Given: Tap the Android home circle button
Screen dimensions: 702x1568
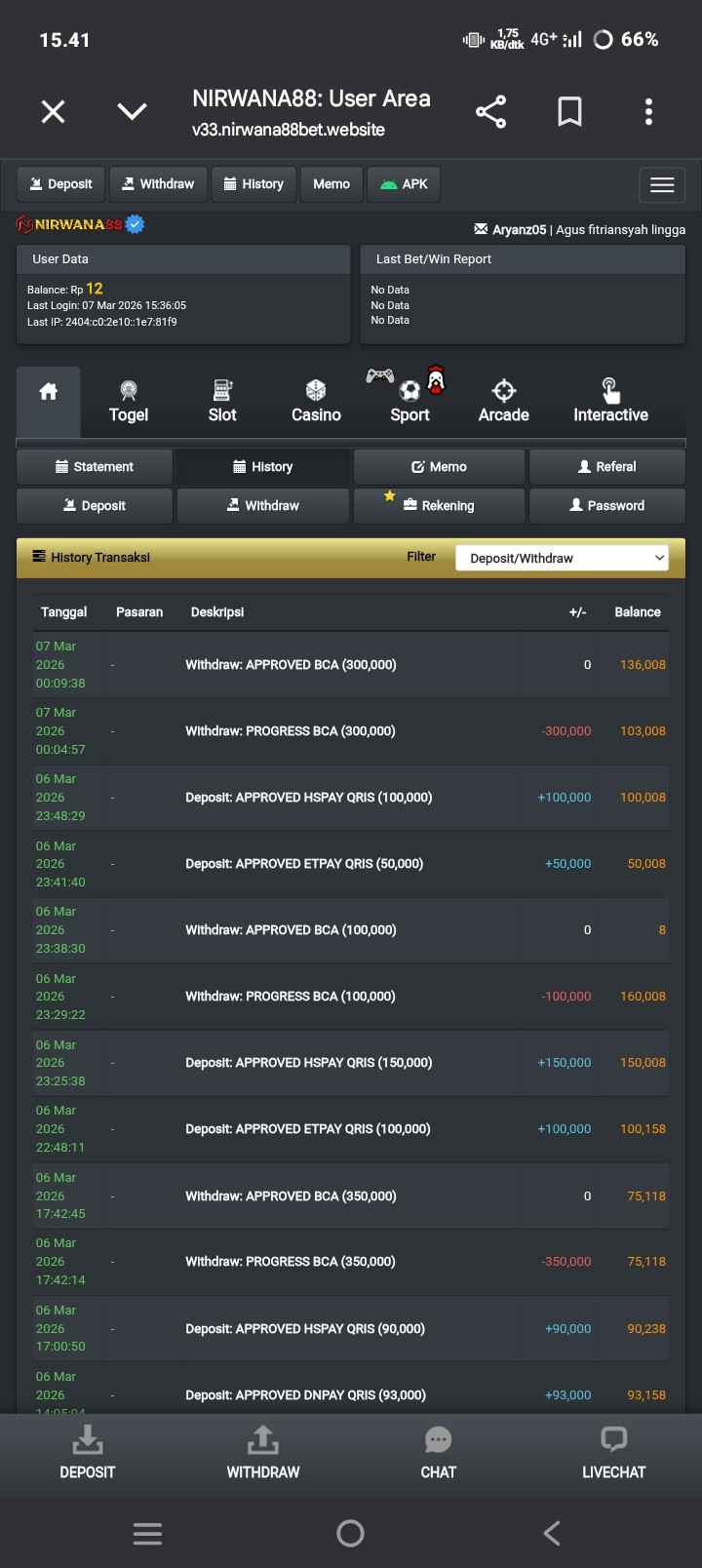Looking at the screenshot, I should [x=351, y=1534].
